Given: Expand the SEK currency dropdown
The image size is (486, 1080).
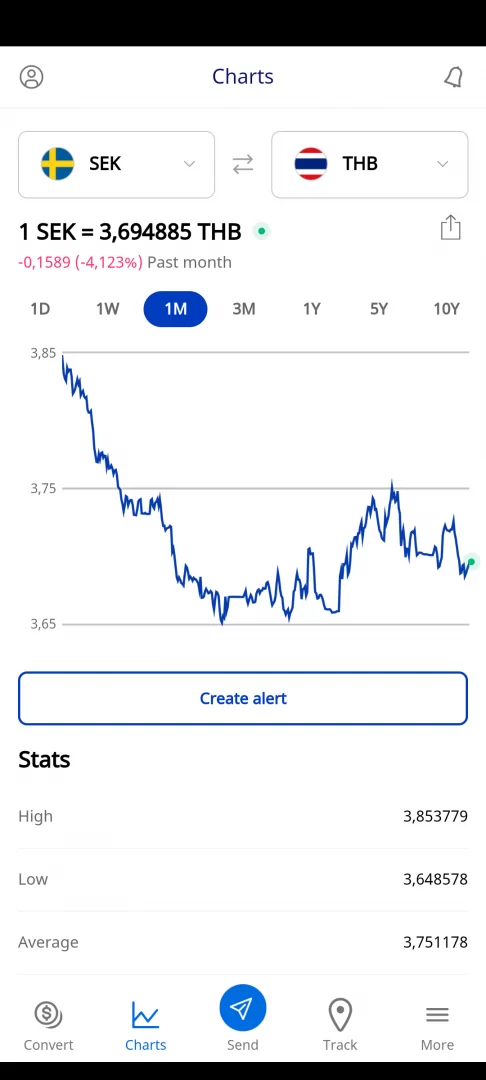Looking at the screenshot, I should point(189,164).
